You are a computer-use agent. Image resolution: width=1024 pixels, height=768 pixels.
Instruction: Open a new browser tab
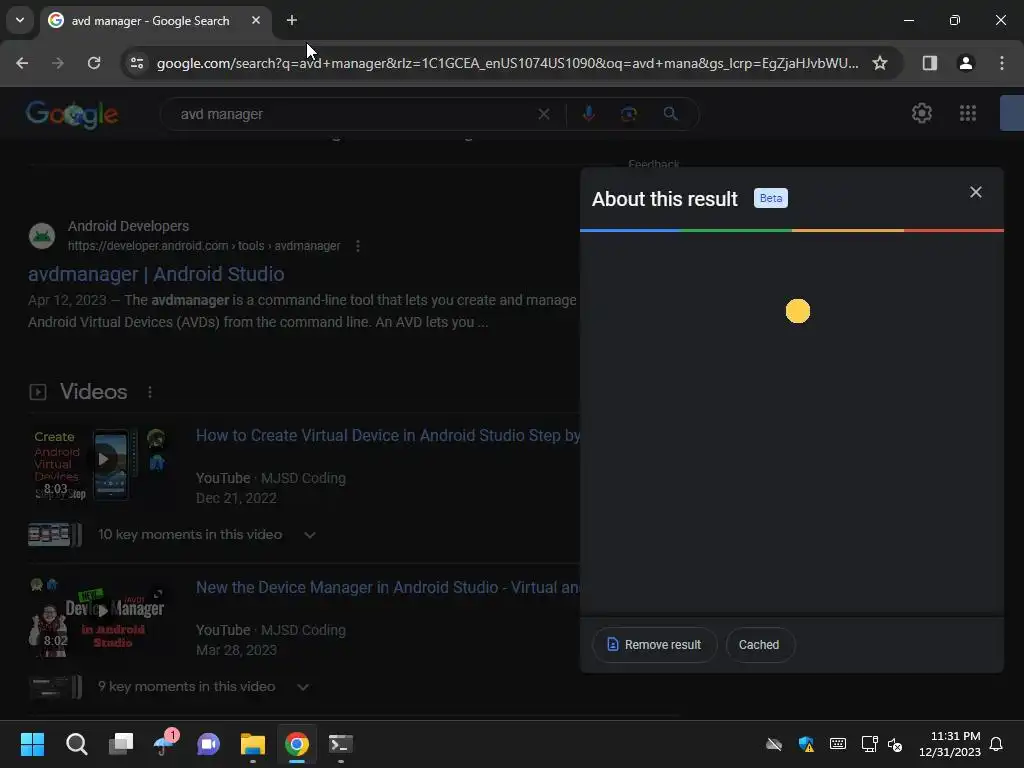[292, 21]
